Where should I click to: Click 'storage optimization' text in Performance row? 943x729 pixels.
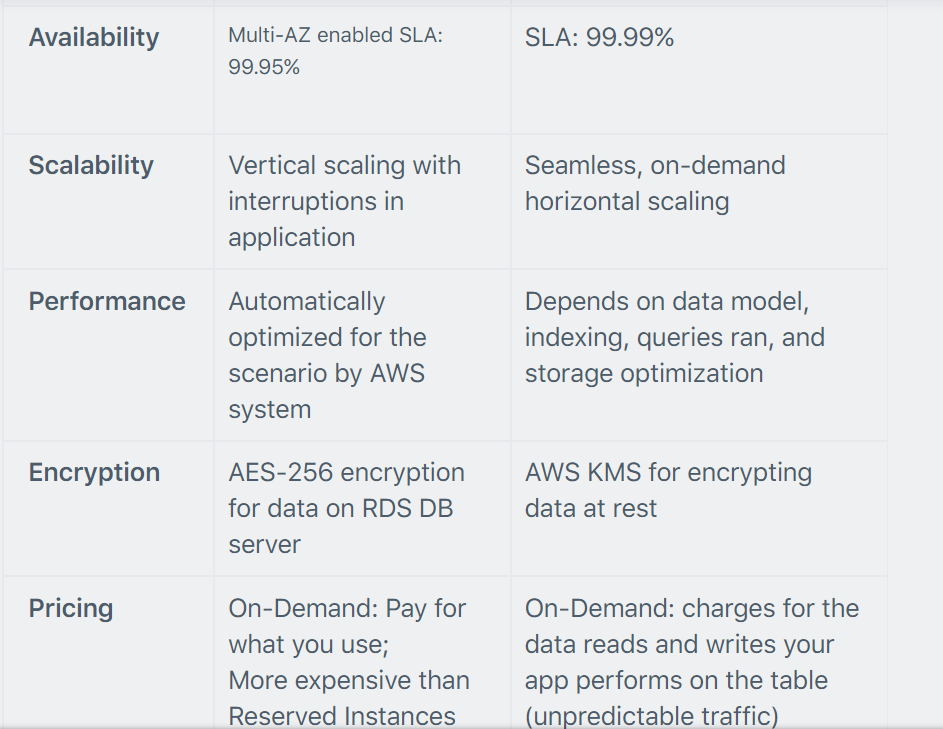pos(644,374)
